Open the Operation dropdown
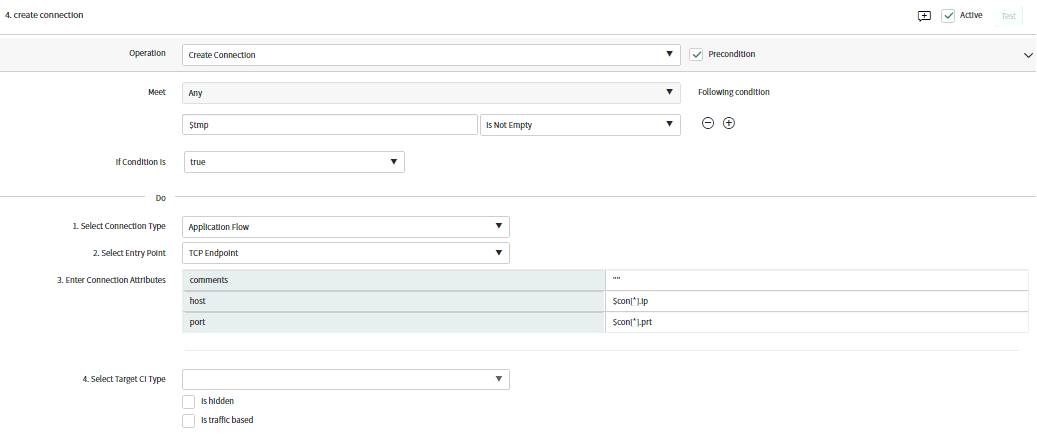 click(x=431, y=55)
